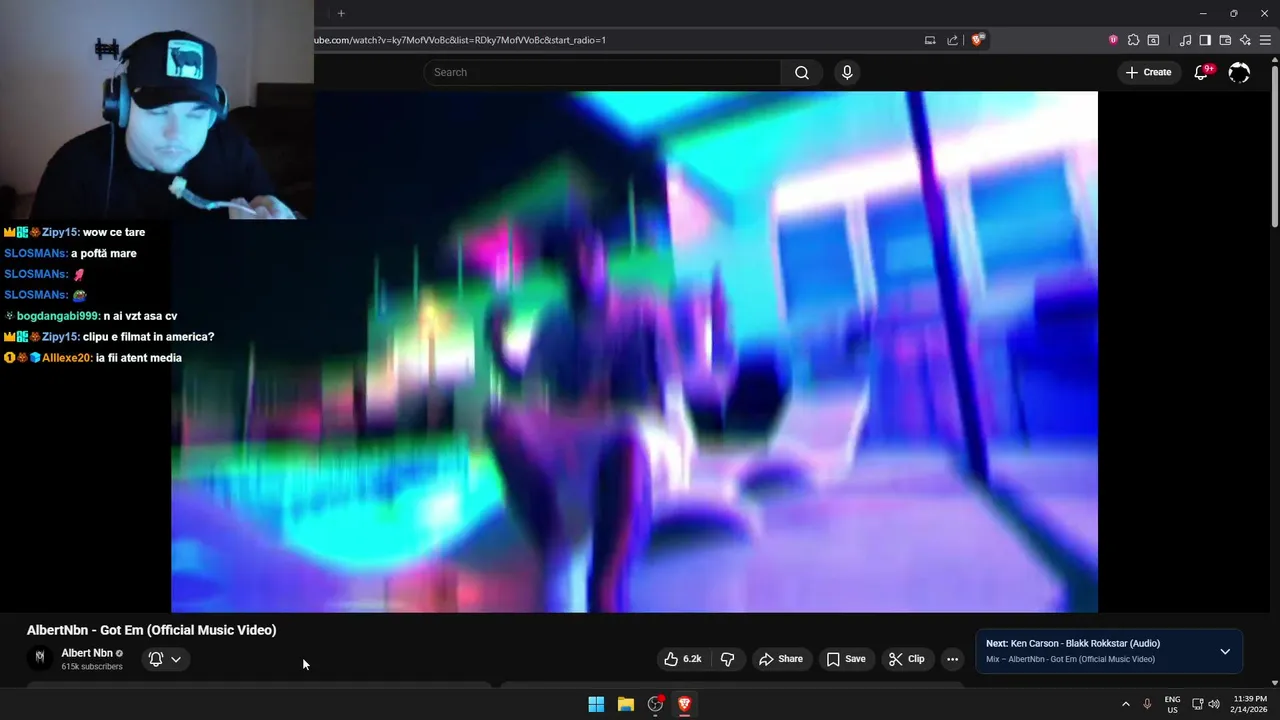Image resolution: width=1280 pixels, height=720 pixels.
Task: Open the media control music note icon
Action: tap(1185, 40)
